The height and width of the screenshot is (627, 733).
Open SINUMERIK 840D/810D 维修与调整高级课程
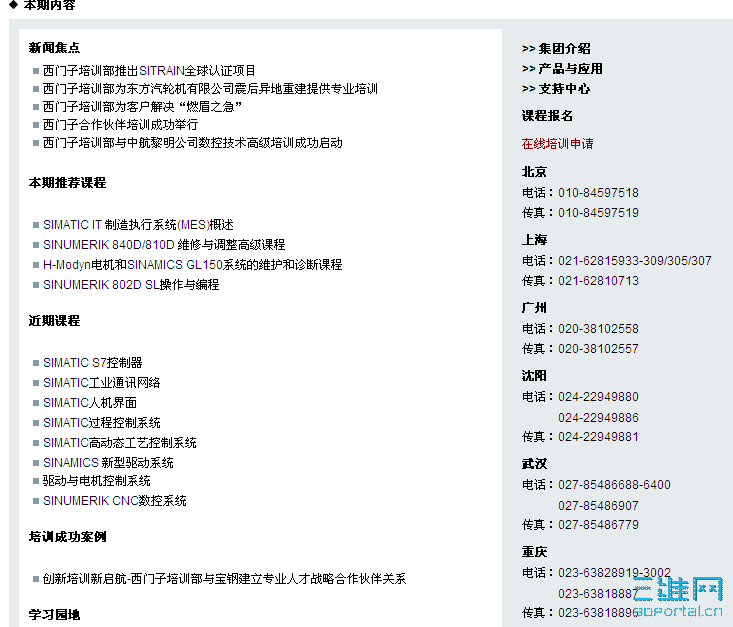164,245
